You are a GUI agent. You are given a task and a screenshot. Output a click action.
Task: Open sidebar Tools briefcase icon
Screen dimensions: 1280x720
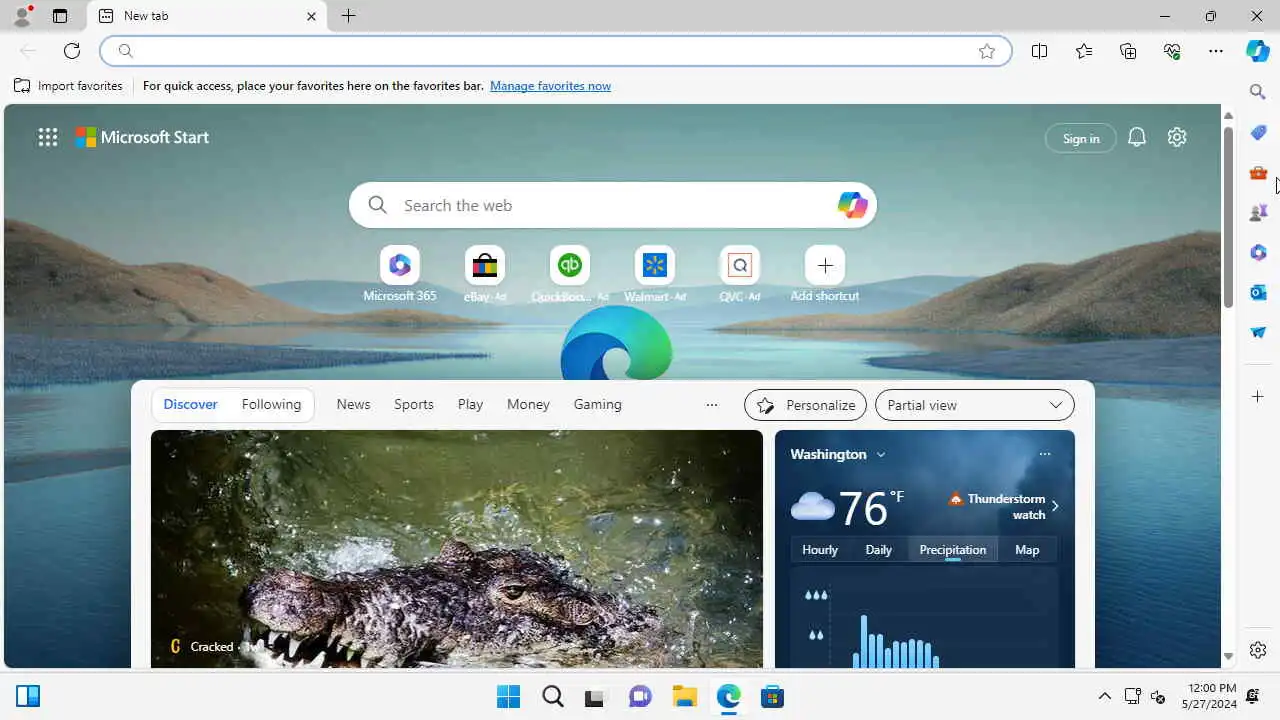coord(1258,172)
